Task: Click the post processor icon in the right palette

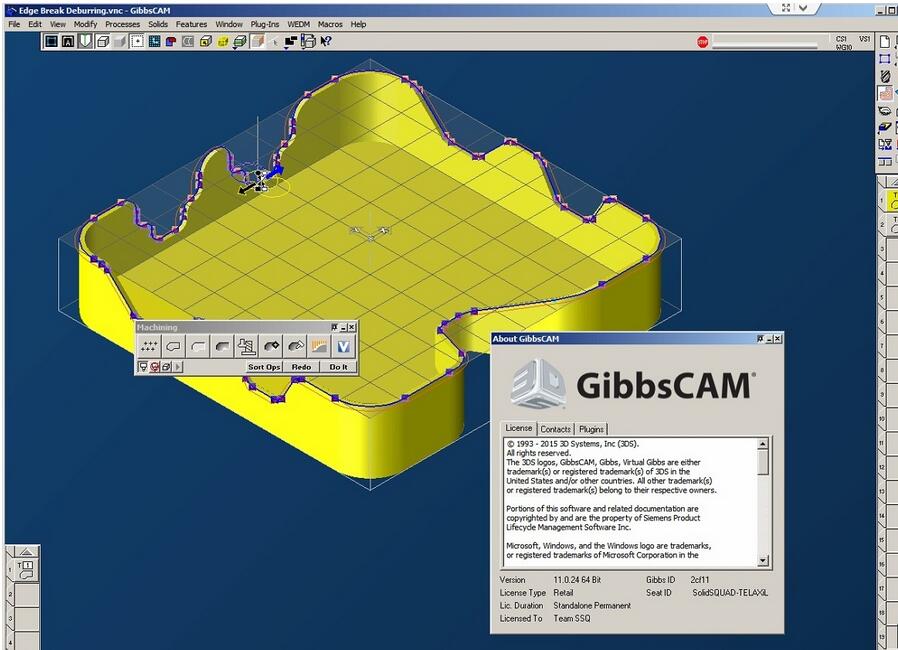Action: (x=885, y=145)
